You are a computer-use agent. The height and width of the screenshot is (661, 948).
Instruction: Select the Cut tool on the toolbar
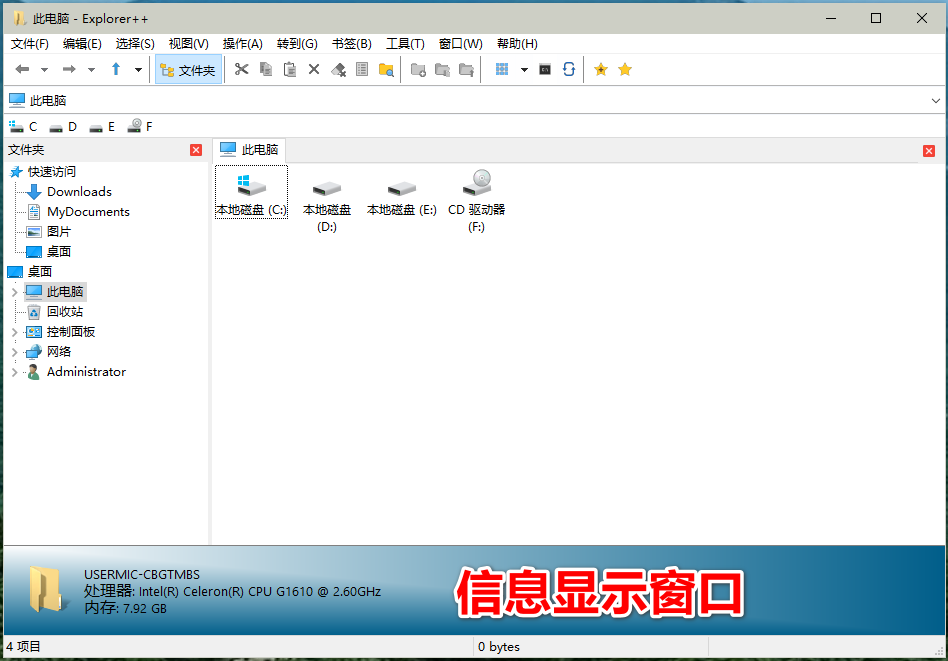click(x=242, y=69)
